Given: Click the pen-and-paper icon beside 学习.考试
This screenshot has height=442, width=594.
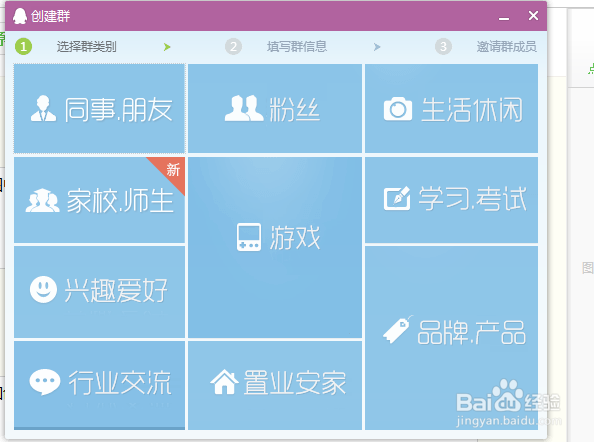Looking at the screenshot, I should pos(397,198).
